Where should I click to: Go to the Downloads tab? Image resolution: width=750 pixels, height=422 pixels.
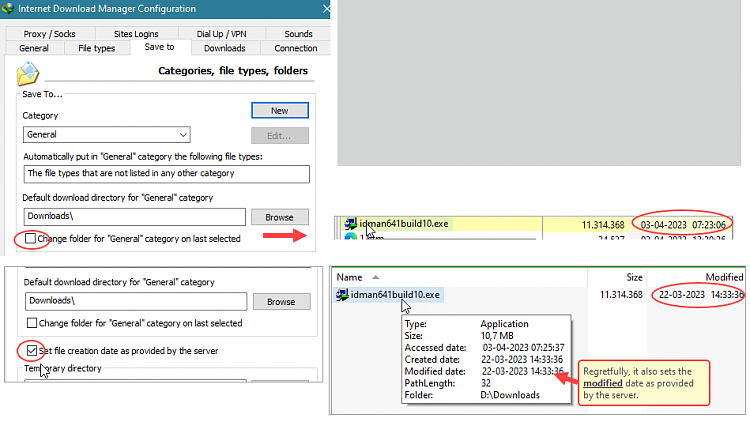pyautogui.click(x=225, y=48)
